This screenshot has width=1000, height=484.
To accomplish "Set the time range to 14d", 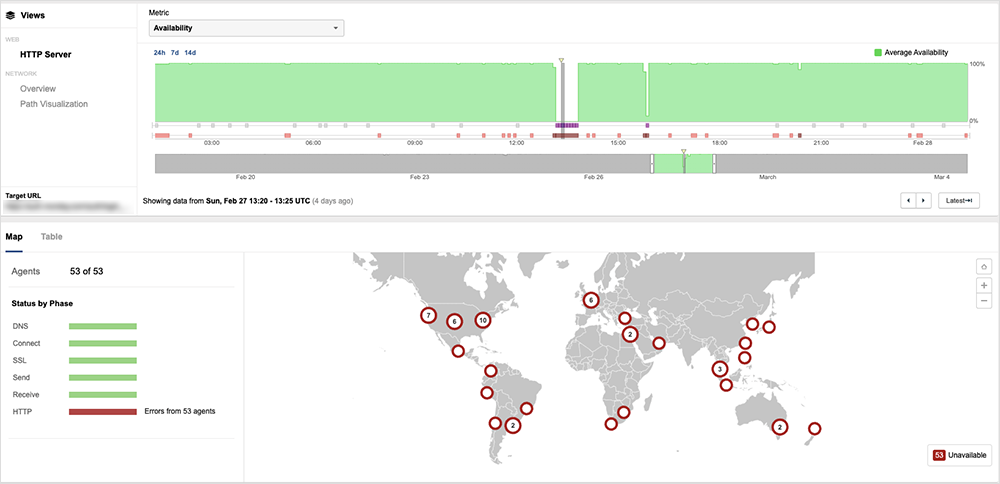I will (x=190, y=52).
